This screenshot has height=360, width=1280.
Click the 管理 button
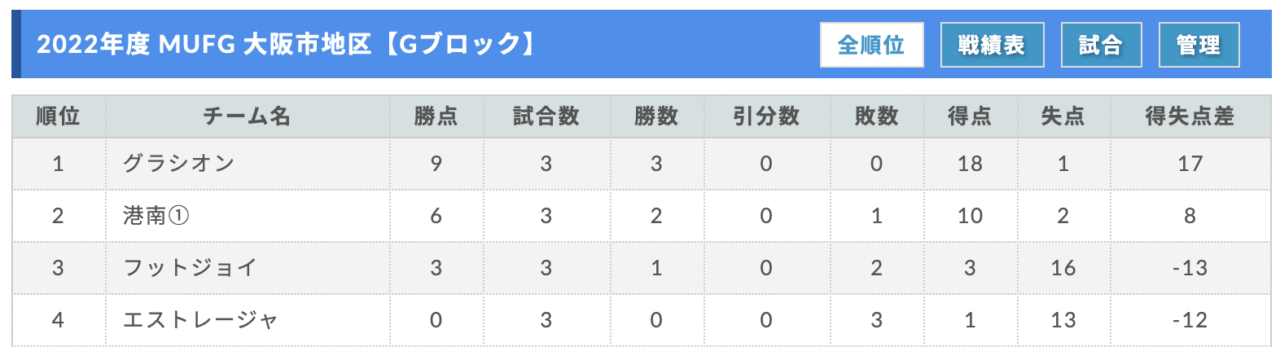(x=1199, y=45)
